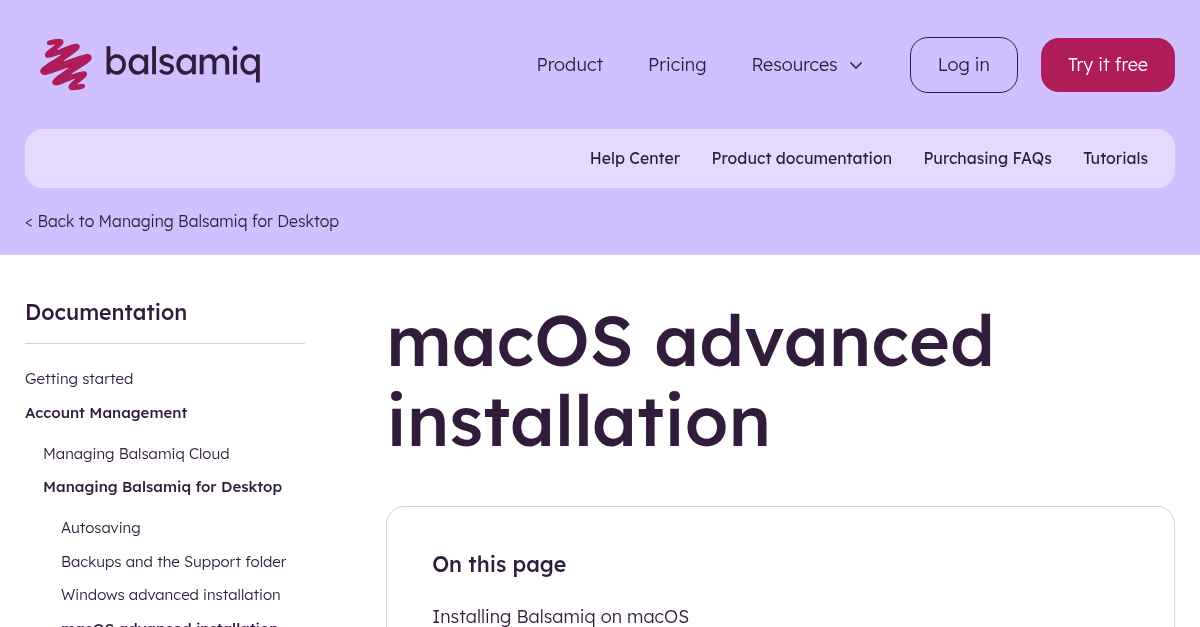Switch to the Product documentation tab

point(801,158)
